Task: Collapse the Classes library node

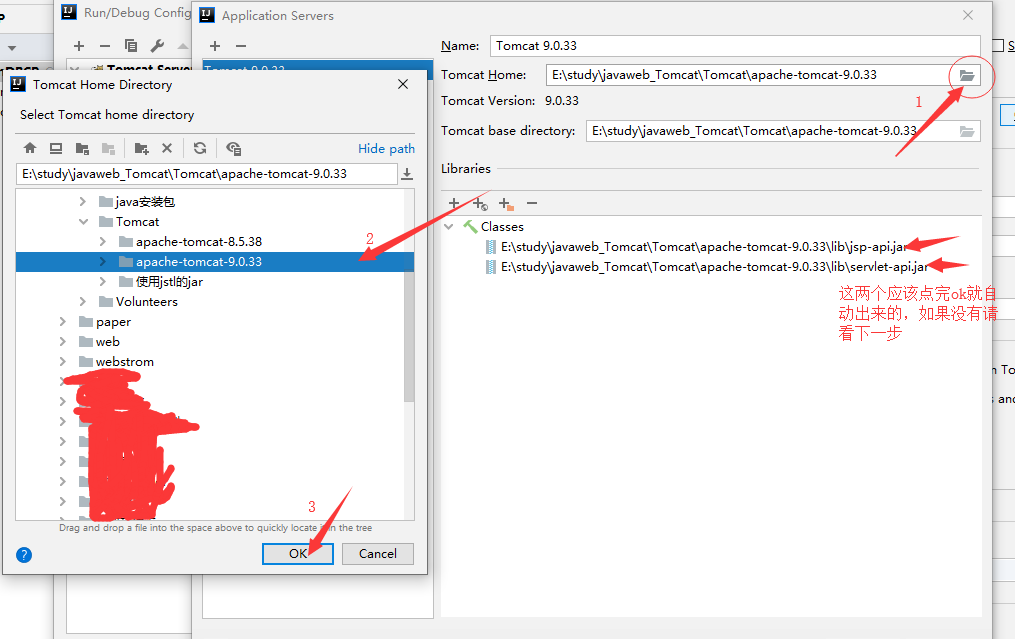Action: [449, 227]
